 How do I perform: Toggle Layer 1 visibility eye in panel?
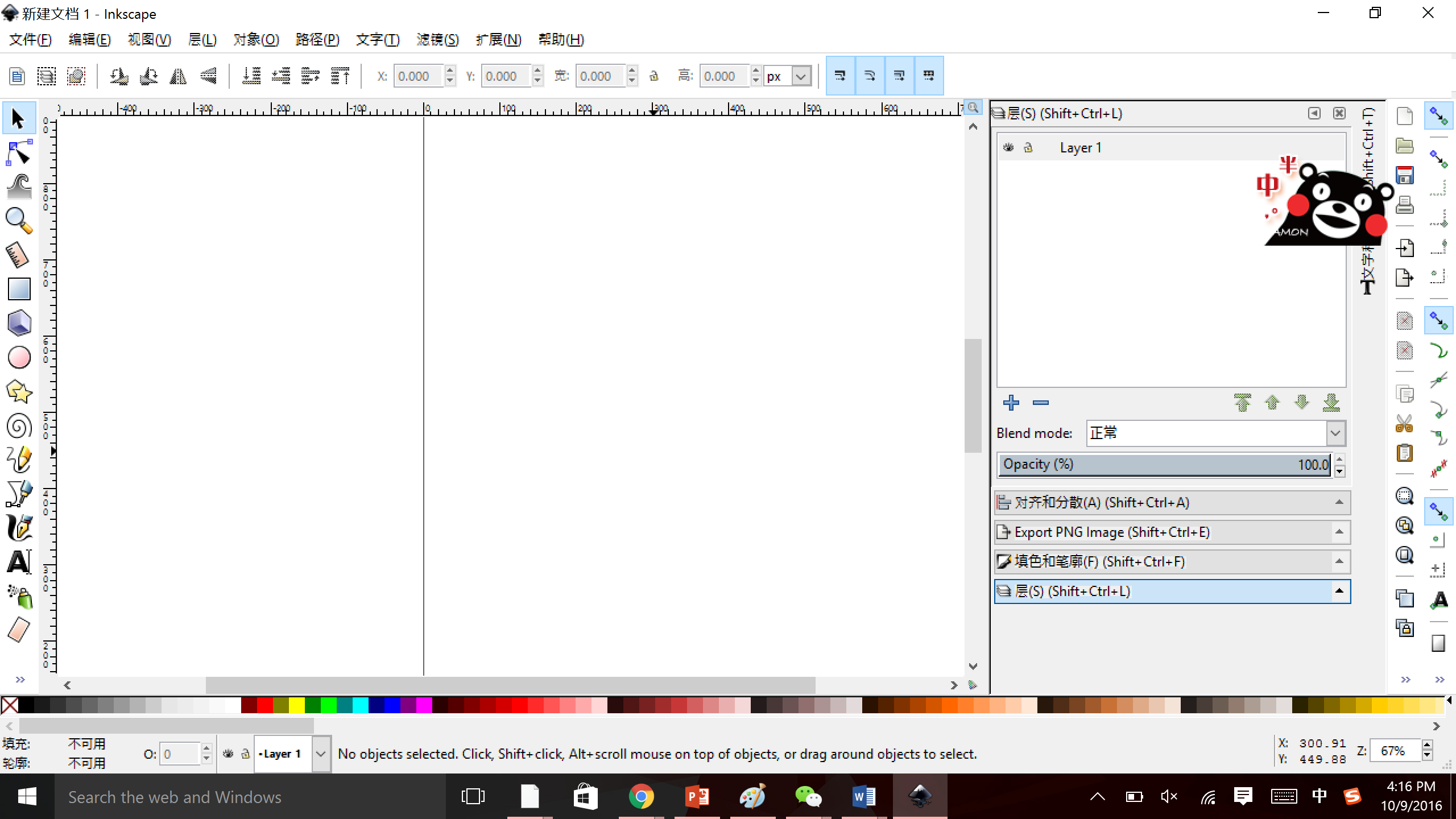pyautogui.click(x=1008, y=147)
